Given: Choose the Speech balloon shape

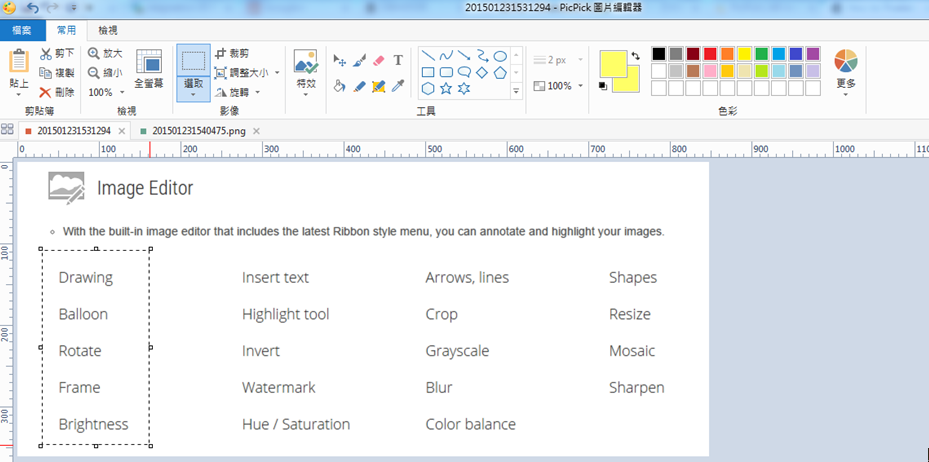Looking at the screenshot, I should click(464, 72).
